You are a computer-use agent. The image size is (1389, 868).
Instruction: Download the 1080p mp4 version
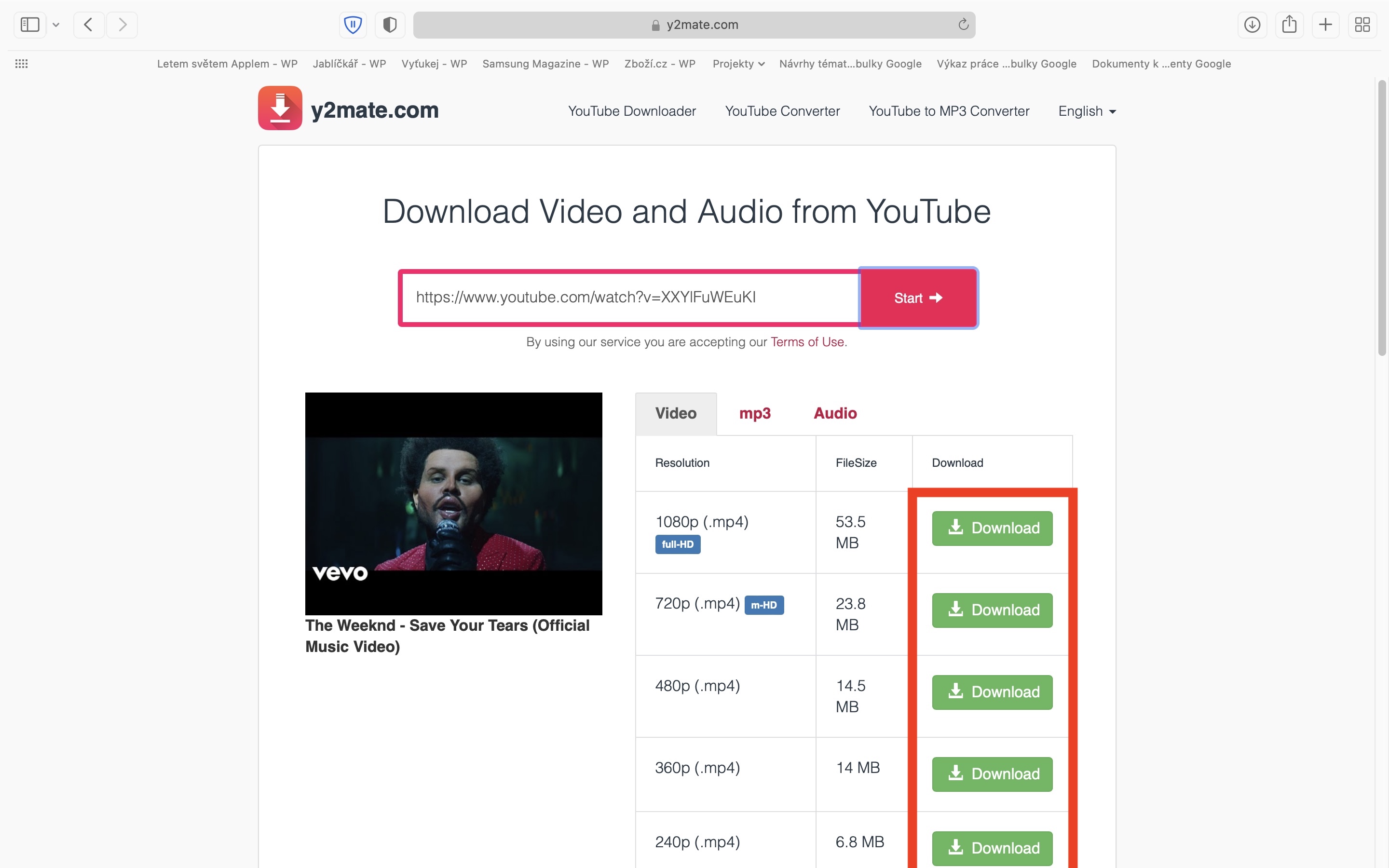coord(992,528)
